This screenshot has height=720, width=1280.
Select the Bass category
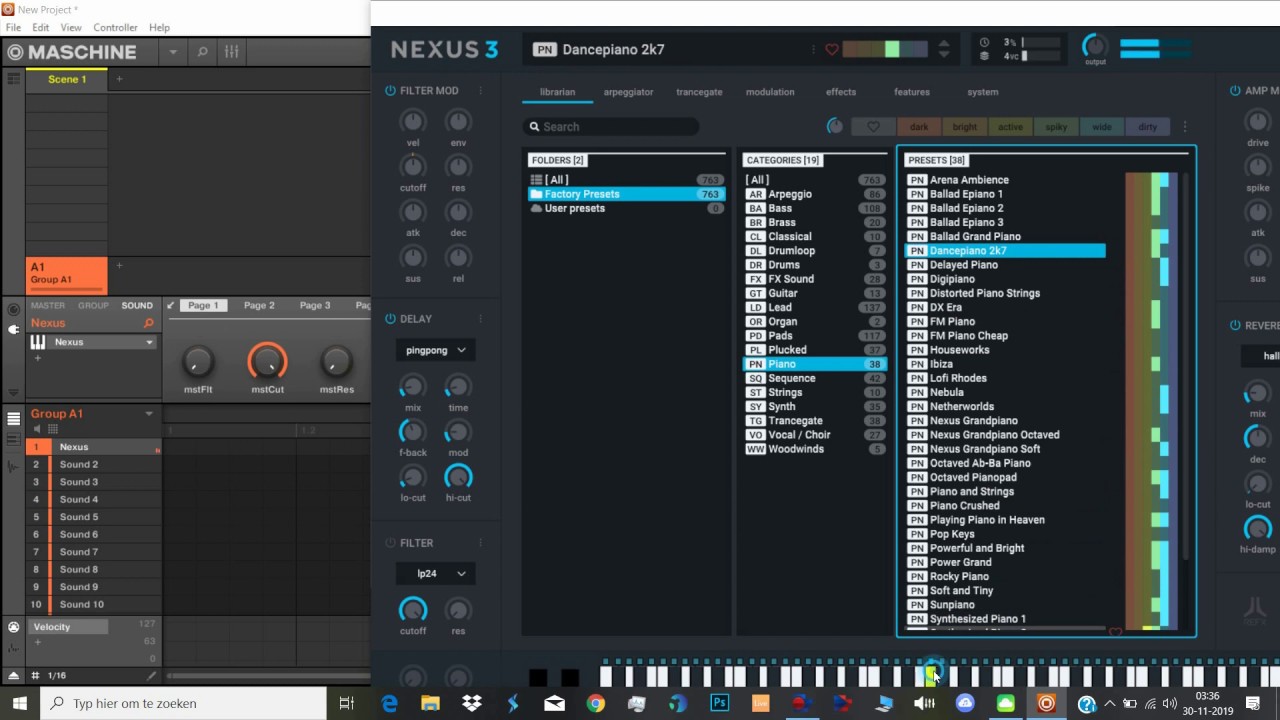[x=815, y=208]
